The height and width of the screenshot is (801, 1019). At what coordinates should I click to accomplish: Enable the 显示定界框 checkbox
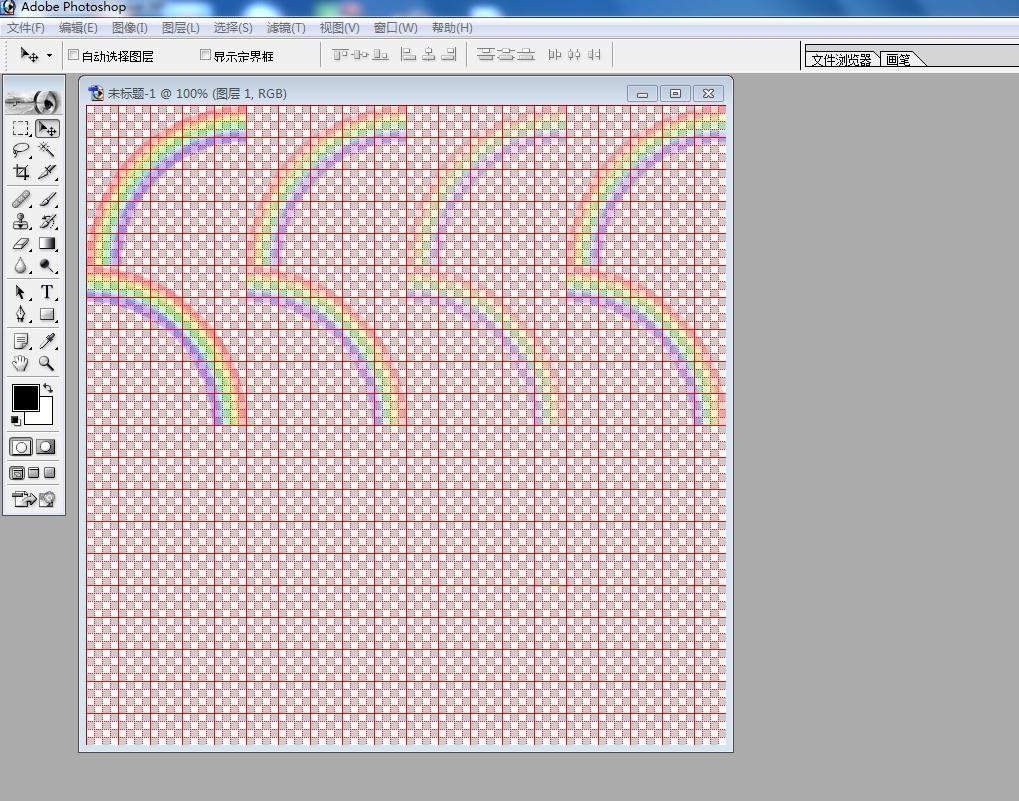205,55
